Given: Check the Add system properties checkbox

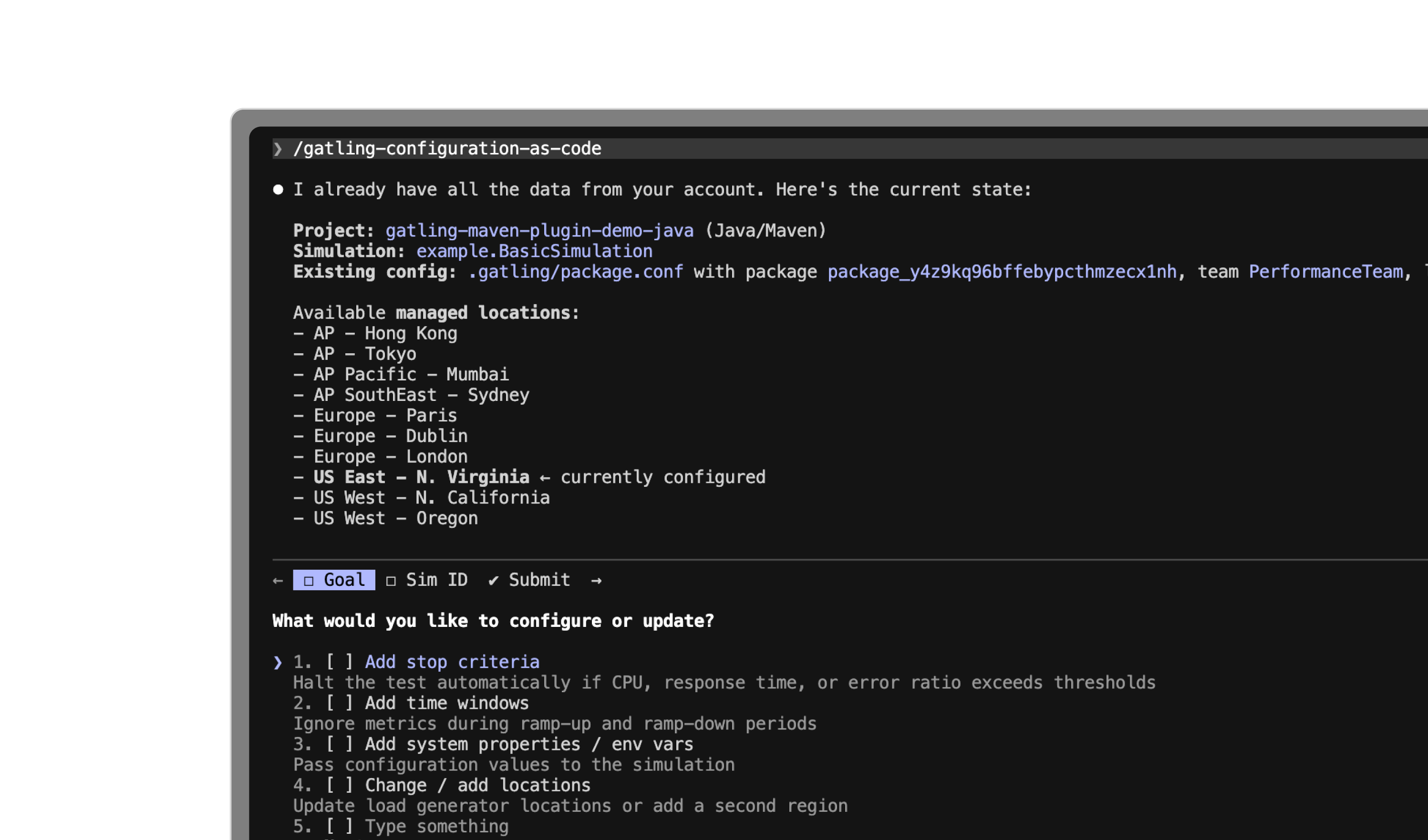Looking at the screenshot, I should click(340, 744).
